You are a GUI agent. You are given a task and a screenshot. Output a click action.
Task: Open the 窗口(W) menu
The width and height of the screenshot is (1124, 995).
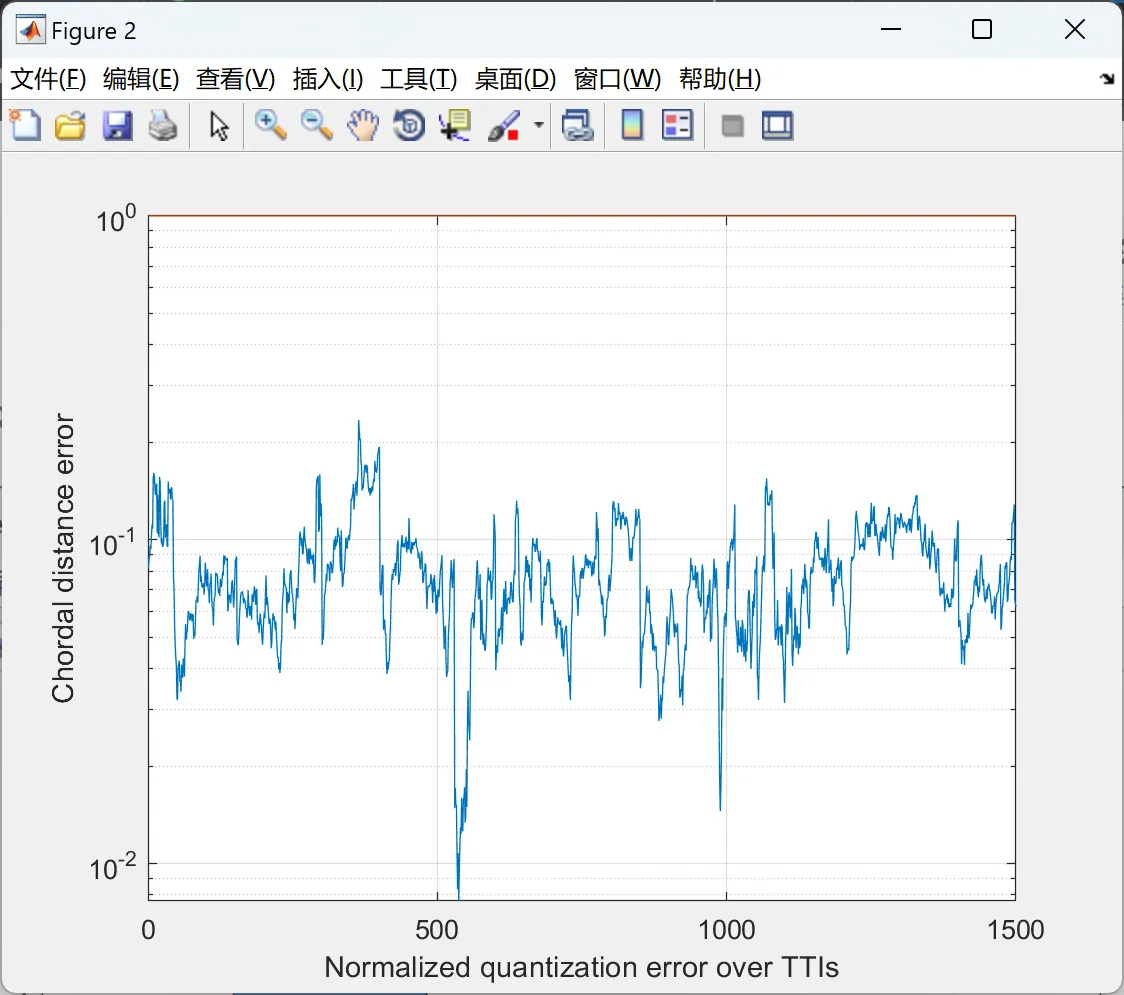pyautogui.click(x=617, y=79)
